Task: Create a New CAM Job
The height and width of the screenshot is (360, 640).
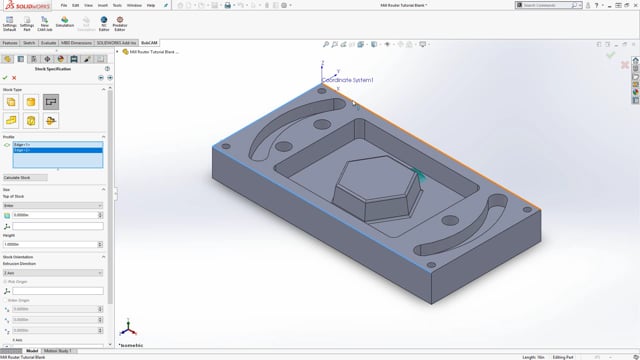Action: point(44,24)
